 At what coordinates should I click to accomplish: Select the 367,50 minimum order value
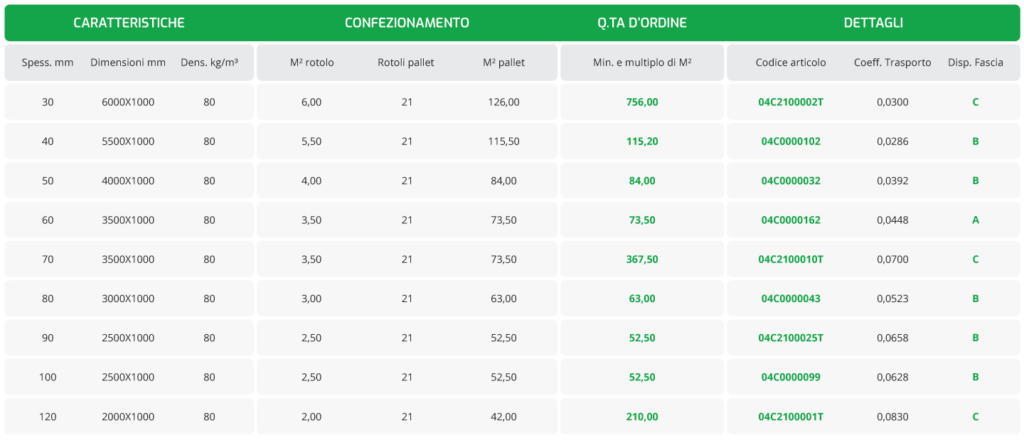click(x=642, y=259)
